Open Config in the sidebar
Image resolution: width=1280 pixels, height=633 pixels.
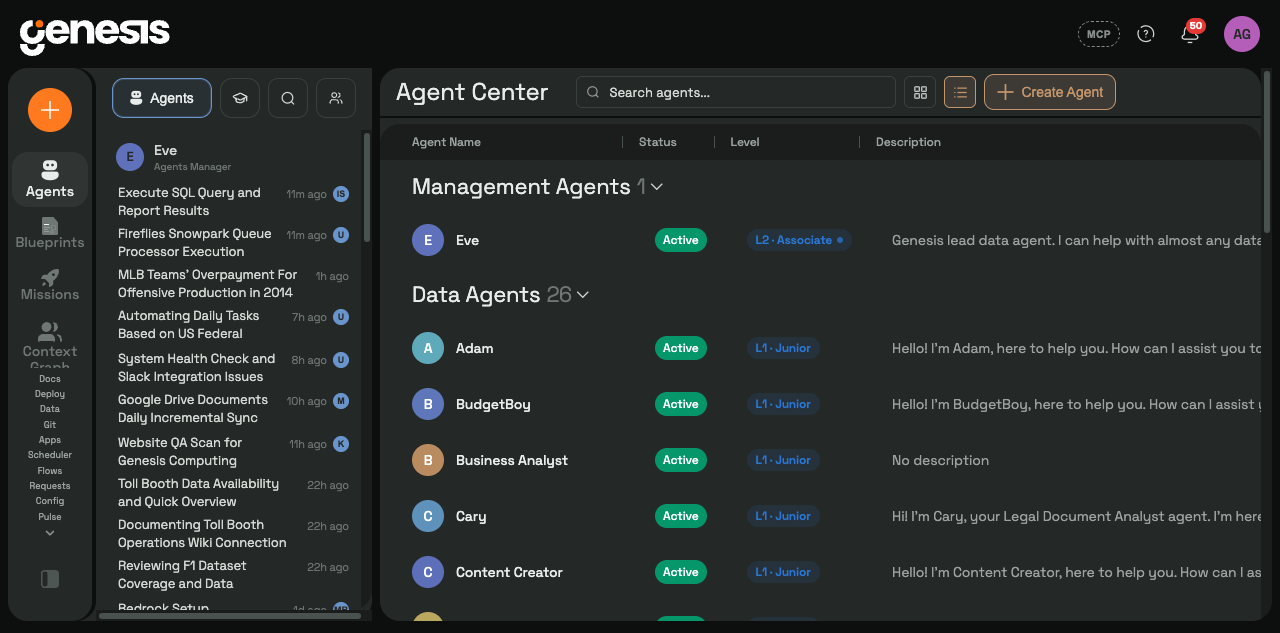click(x=50, y=501)
